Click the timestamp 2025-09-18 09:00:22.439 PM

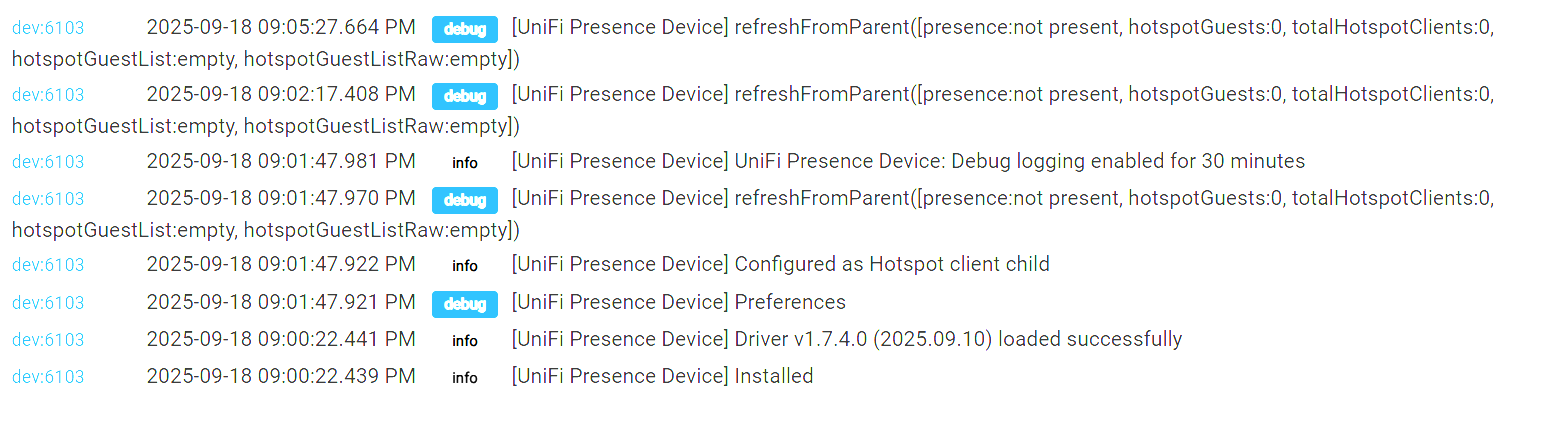(x=281, y=376)
